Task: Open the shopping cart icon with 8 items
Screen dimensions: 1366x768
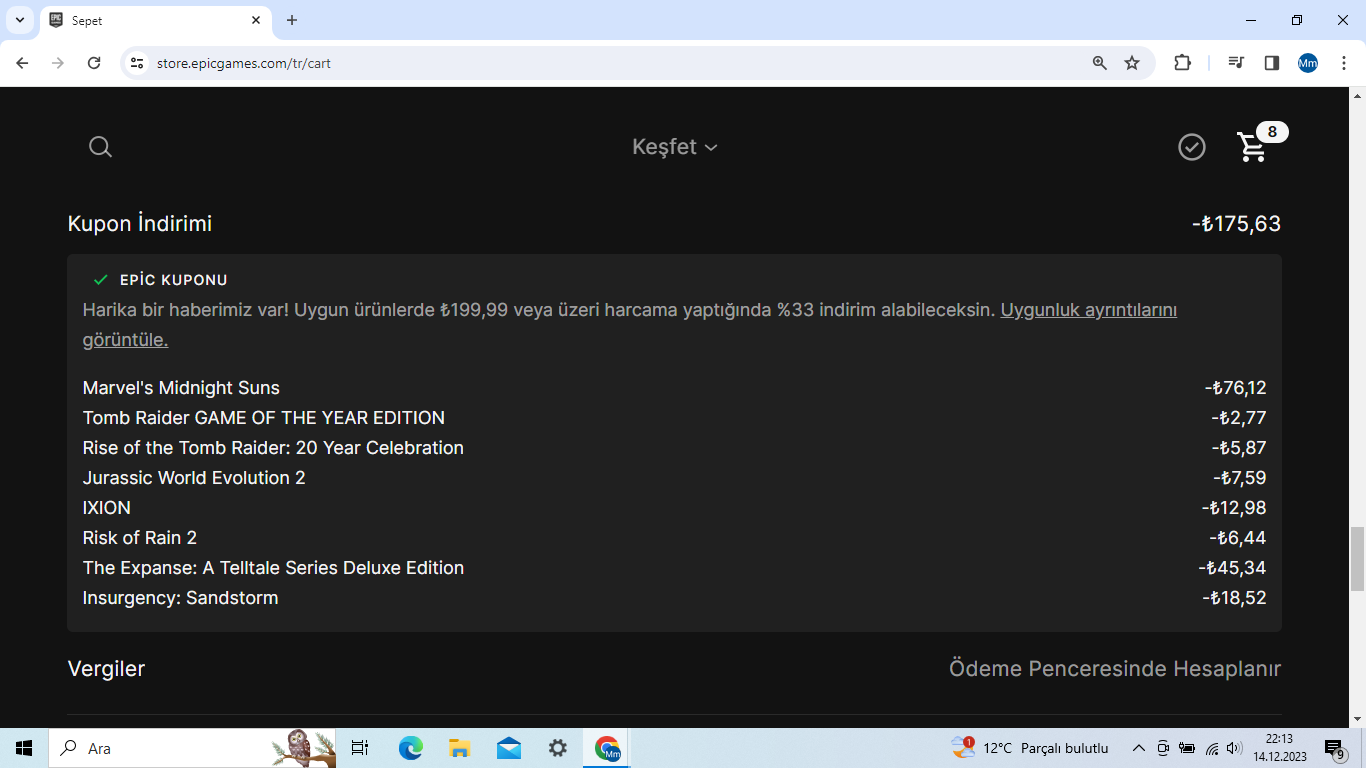Action: [1252, 147]
